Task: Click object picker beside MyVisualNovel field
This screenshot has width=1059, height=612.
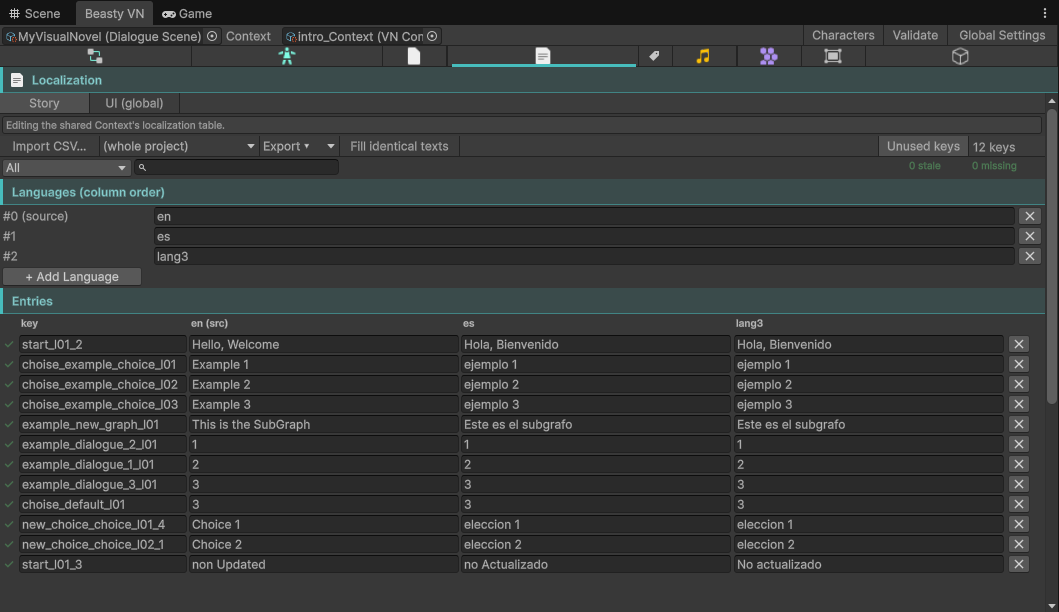Action: 212,36
